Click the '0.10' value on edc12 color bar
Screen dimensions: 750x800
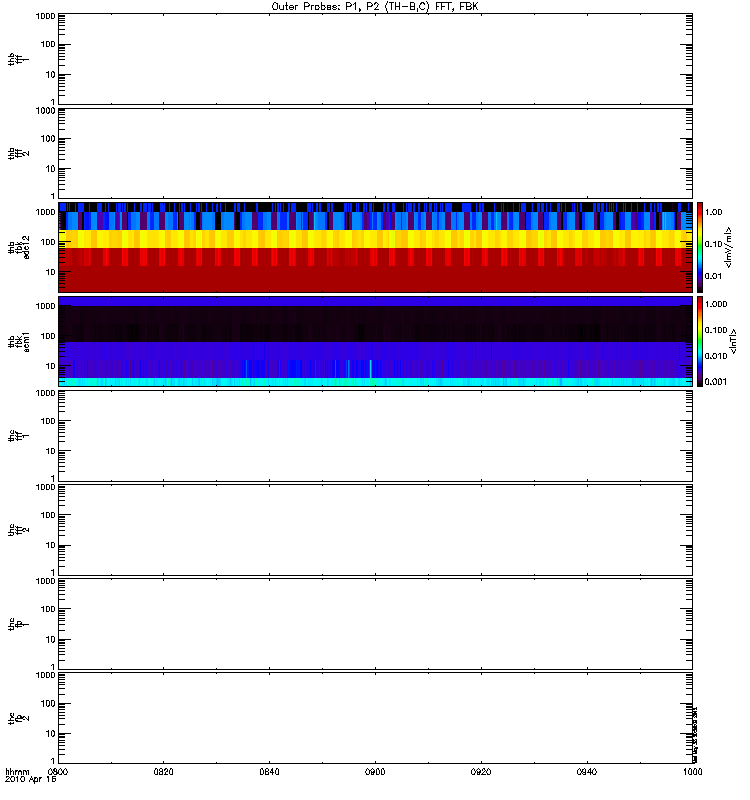click(713, 244)
